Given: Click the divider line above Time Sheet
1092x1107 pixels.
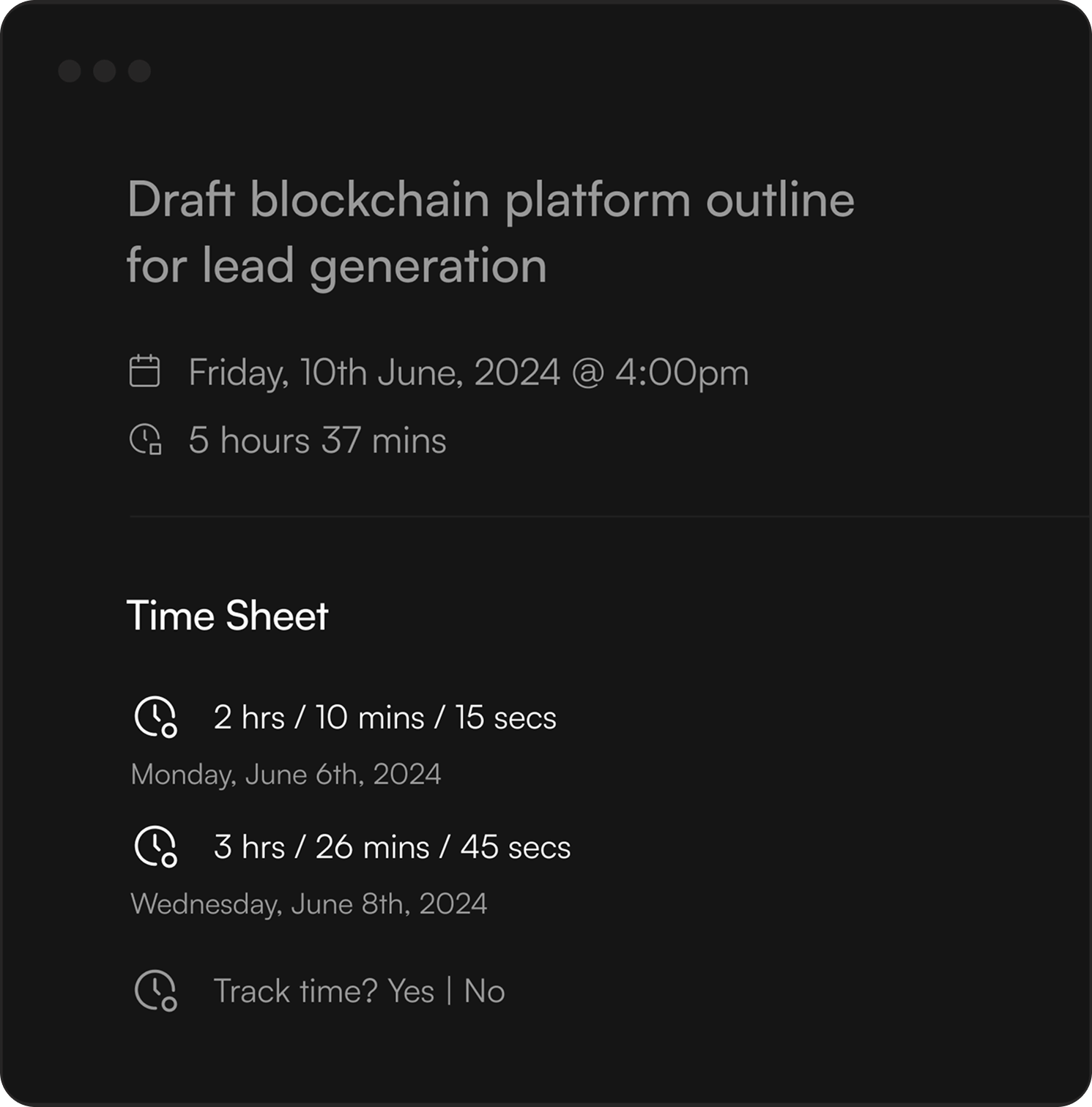Looking at the screenshot, I should tap(608, 516).
